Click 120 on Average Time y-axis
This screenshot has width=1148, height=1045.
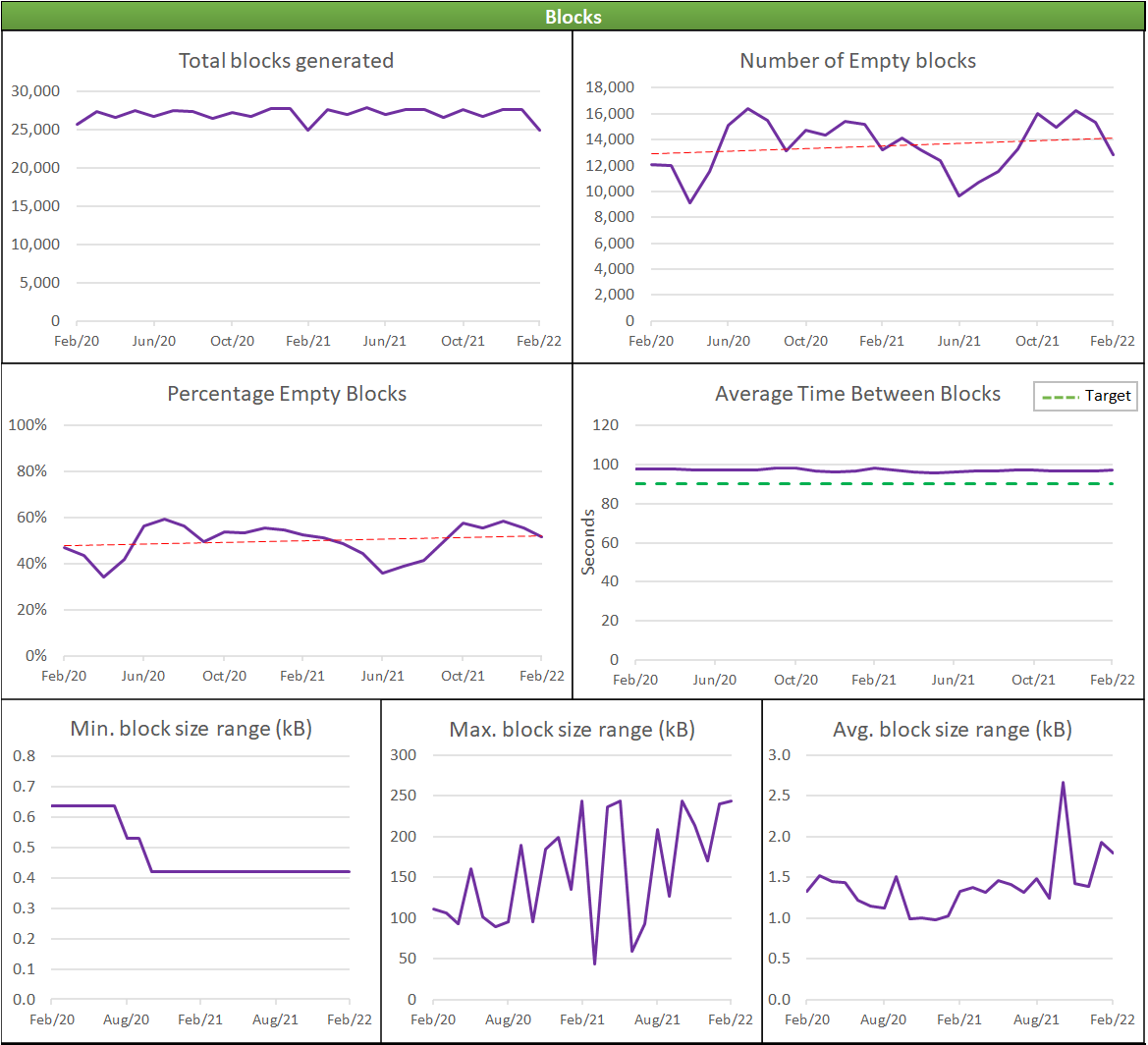(x=605, y=424)
